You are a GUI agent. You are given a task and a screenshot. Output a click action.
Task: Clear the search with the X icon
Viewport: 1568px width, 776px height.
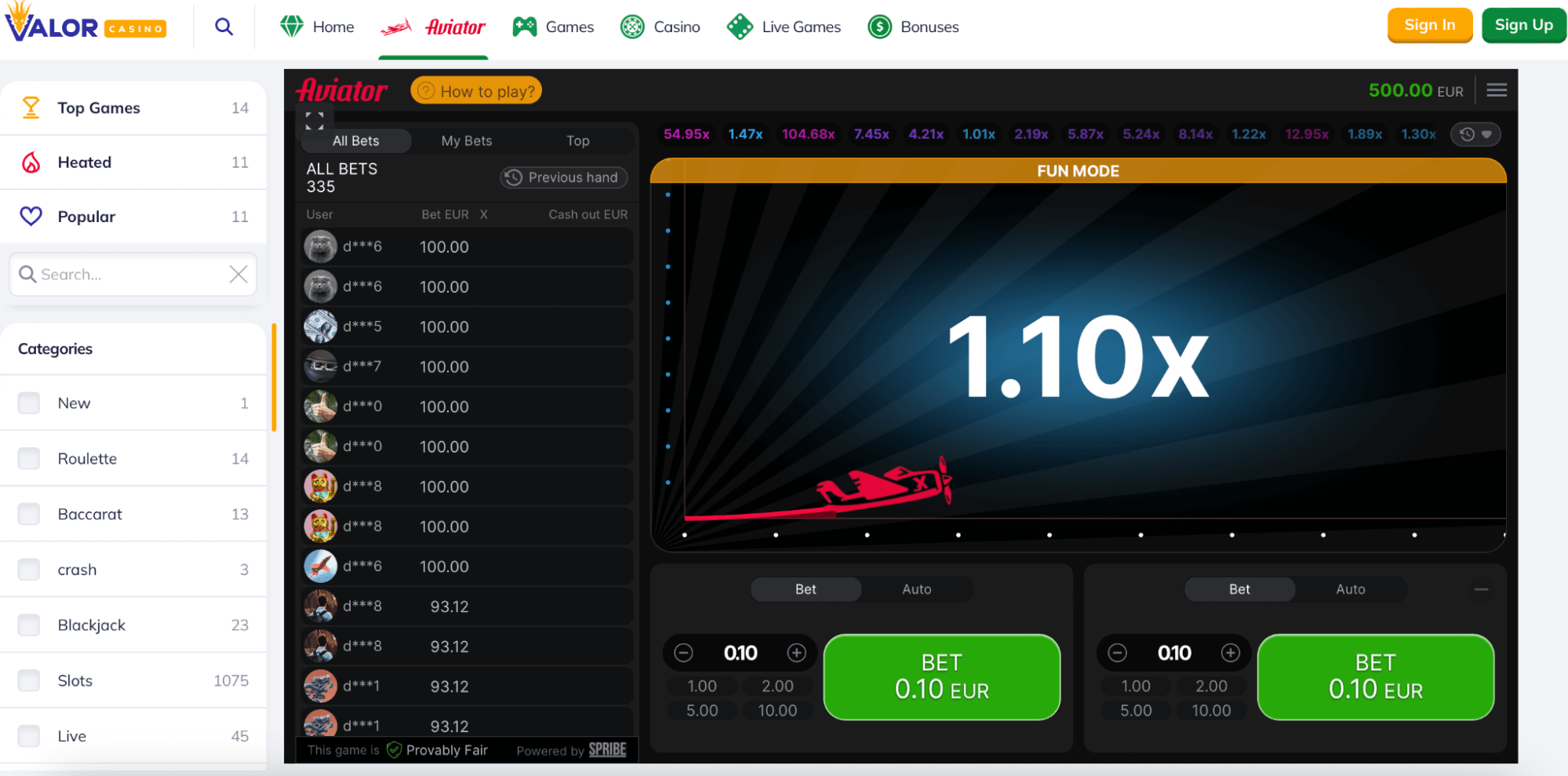[x=238, y=274]
